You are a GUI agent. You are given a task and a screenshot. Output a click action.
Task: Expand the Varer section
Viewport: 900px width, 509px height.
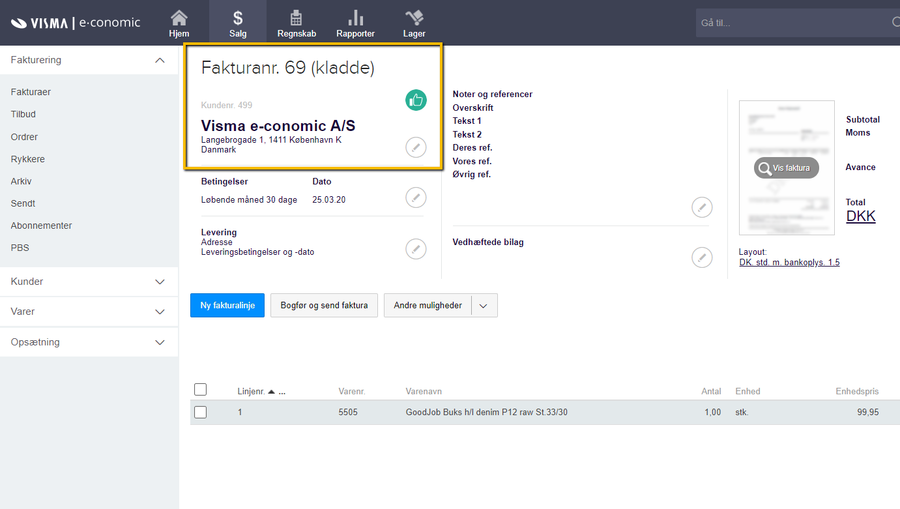(x=160, y=312)
